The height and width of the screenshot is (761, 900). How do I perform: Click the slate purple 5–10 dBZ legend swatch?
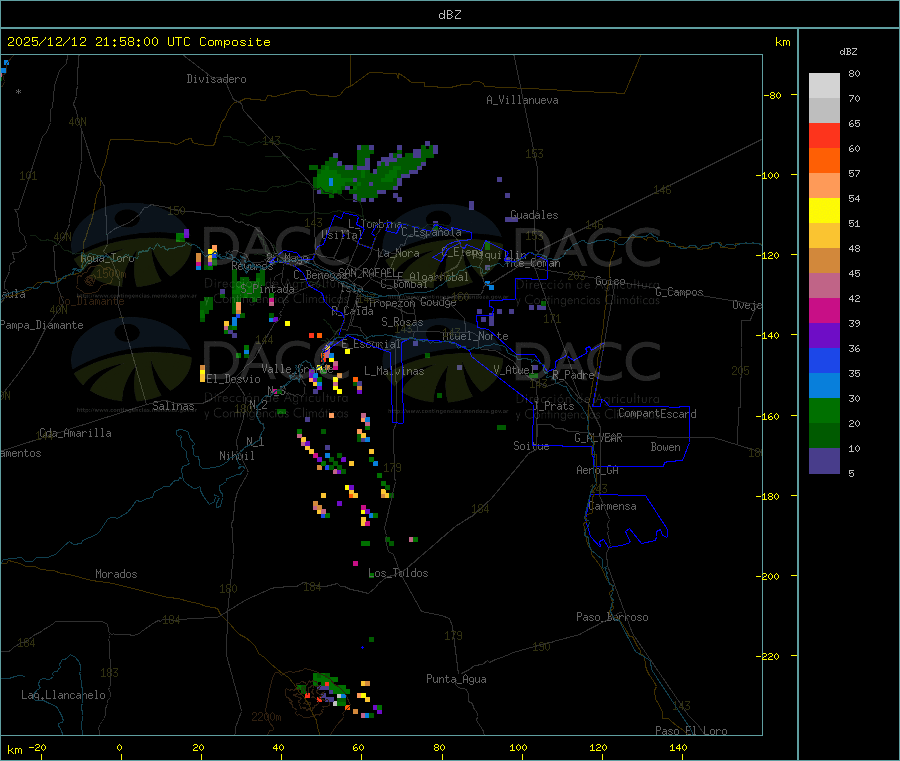824,461
